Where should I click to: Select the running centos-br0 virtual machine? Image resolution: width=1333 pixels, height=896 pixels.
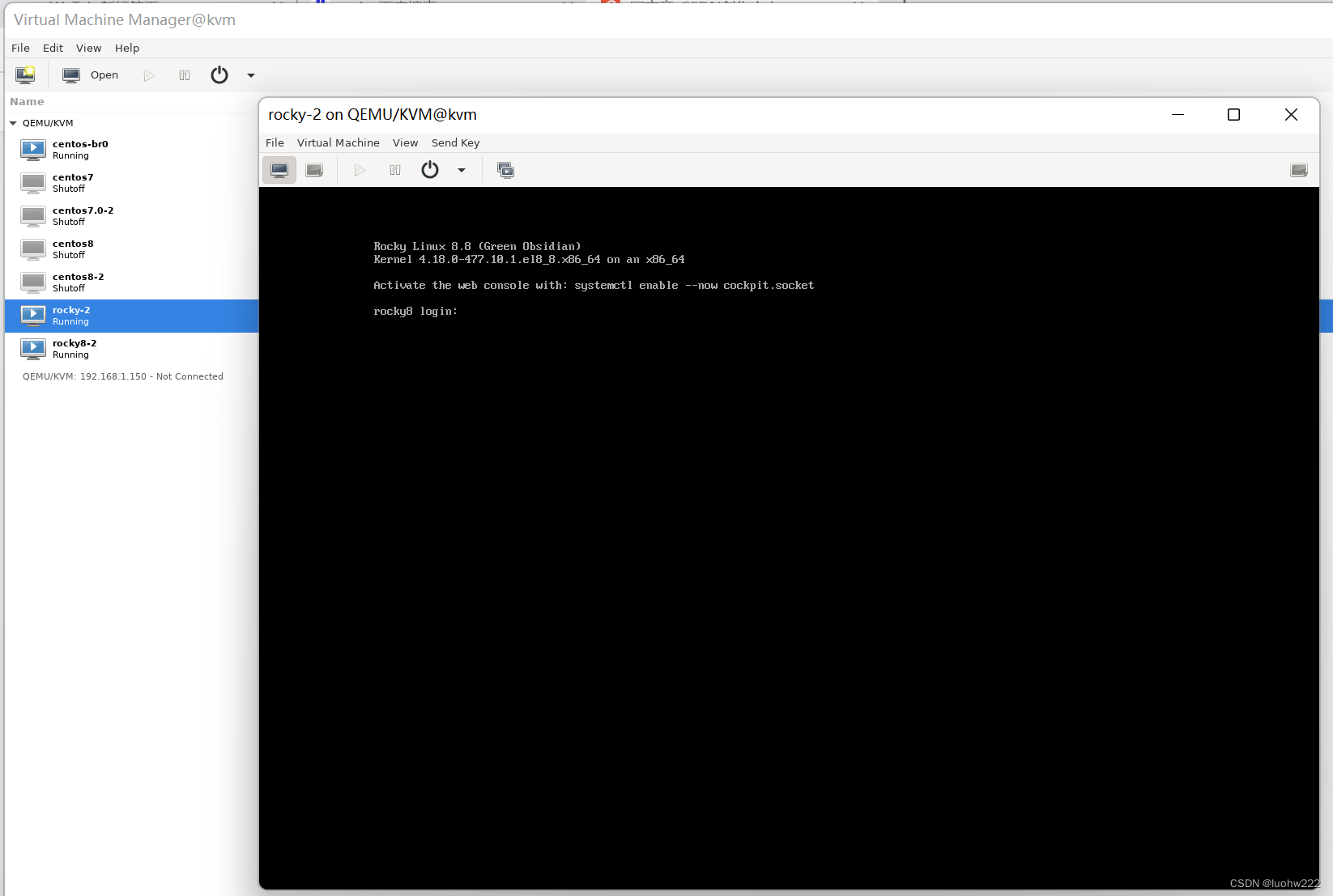point(80,149)
